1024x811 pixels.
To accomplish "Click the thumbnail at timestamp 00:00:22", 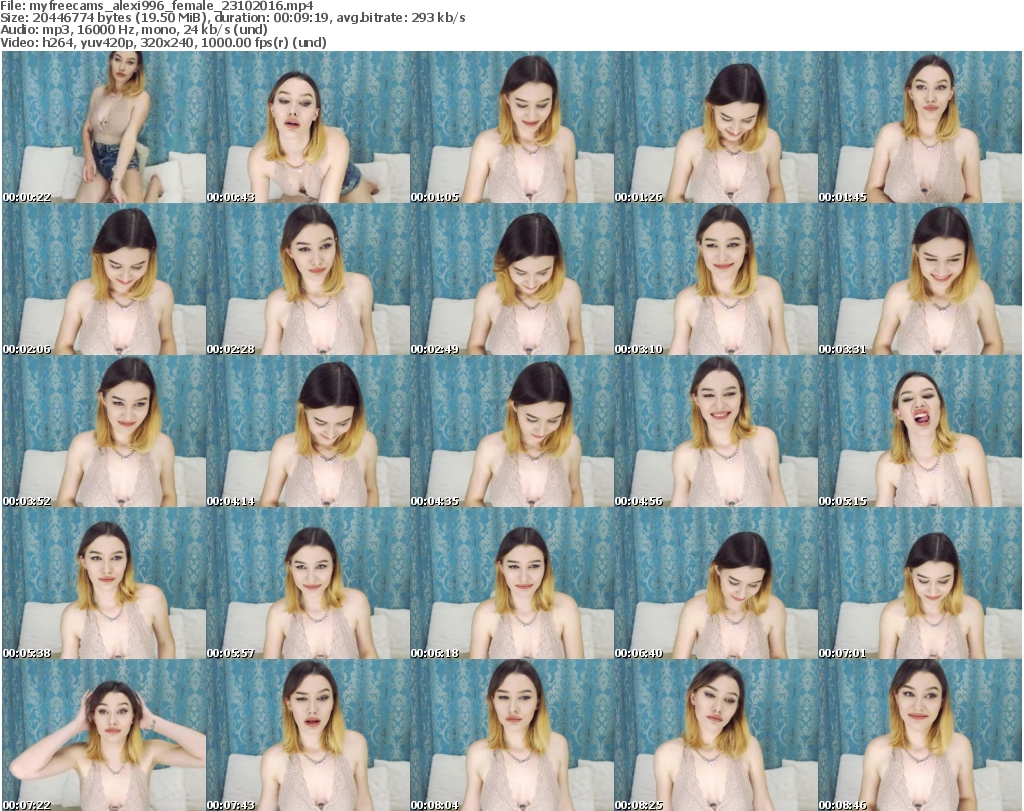I will click(104, 128).
